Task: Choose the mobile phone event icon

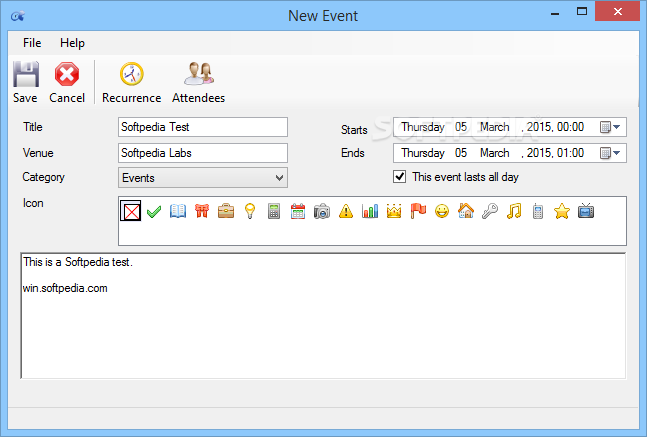Action: point(538,211)
